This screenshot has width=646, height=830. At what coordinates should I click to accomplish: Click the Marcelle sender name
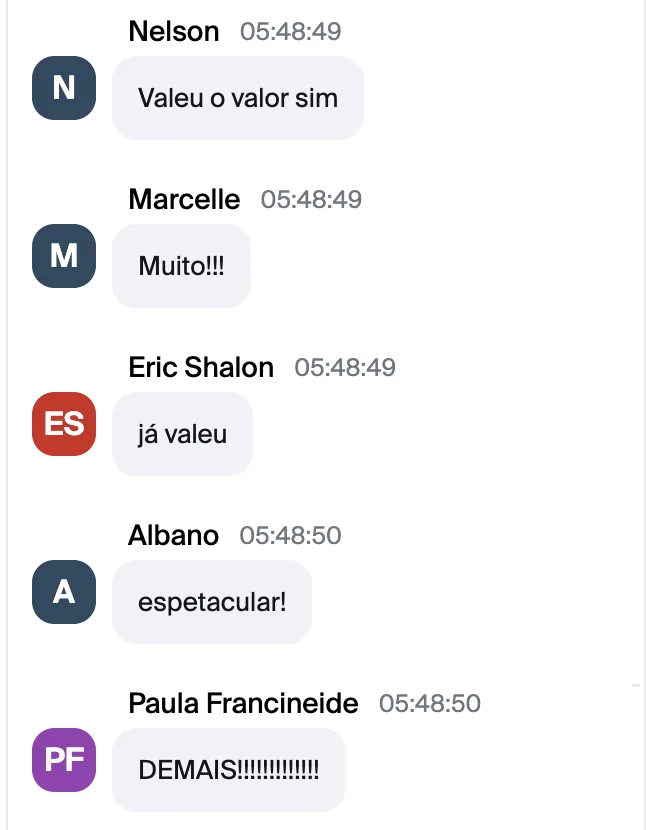(184, 199)
